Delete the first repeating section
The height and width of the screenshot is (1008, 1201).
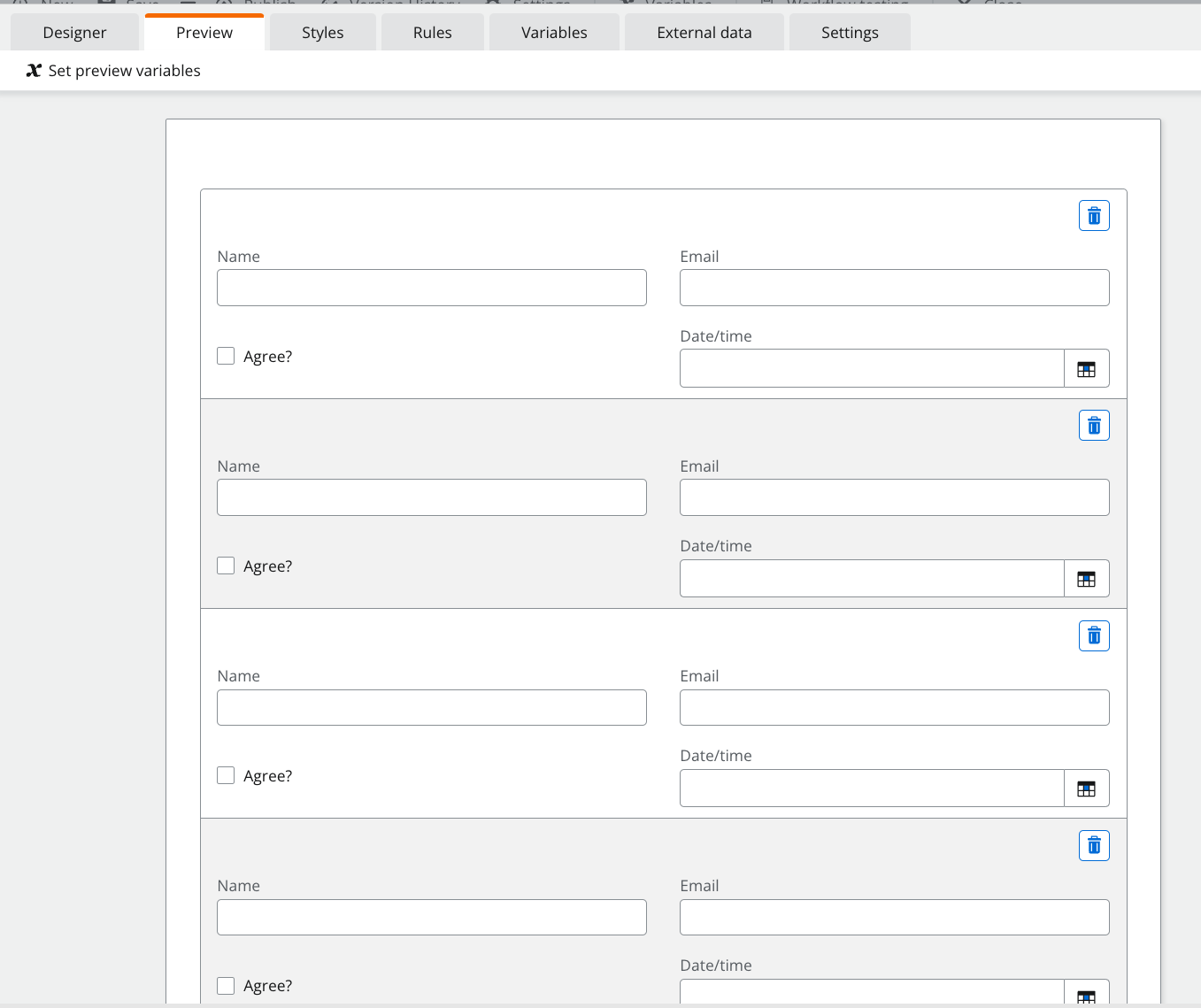[1094, 215]
